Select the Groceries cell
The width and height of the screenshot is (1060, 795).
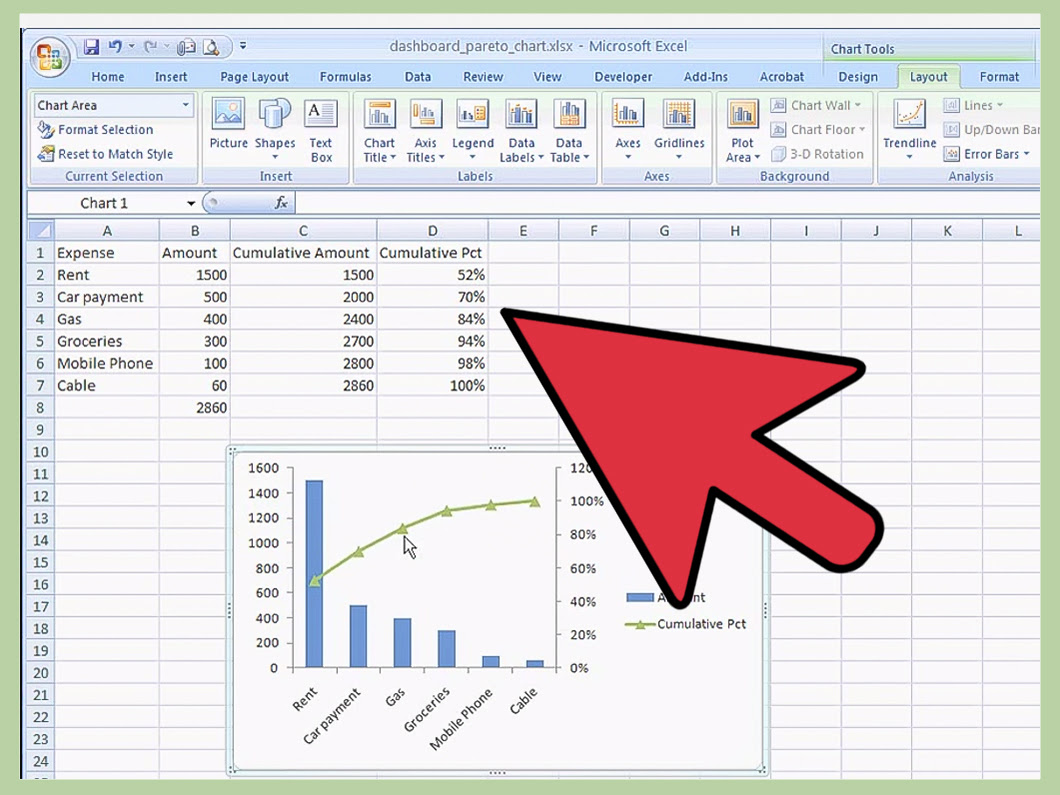pyautogui.click(x=107, y=341)
